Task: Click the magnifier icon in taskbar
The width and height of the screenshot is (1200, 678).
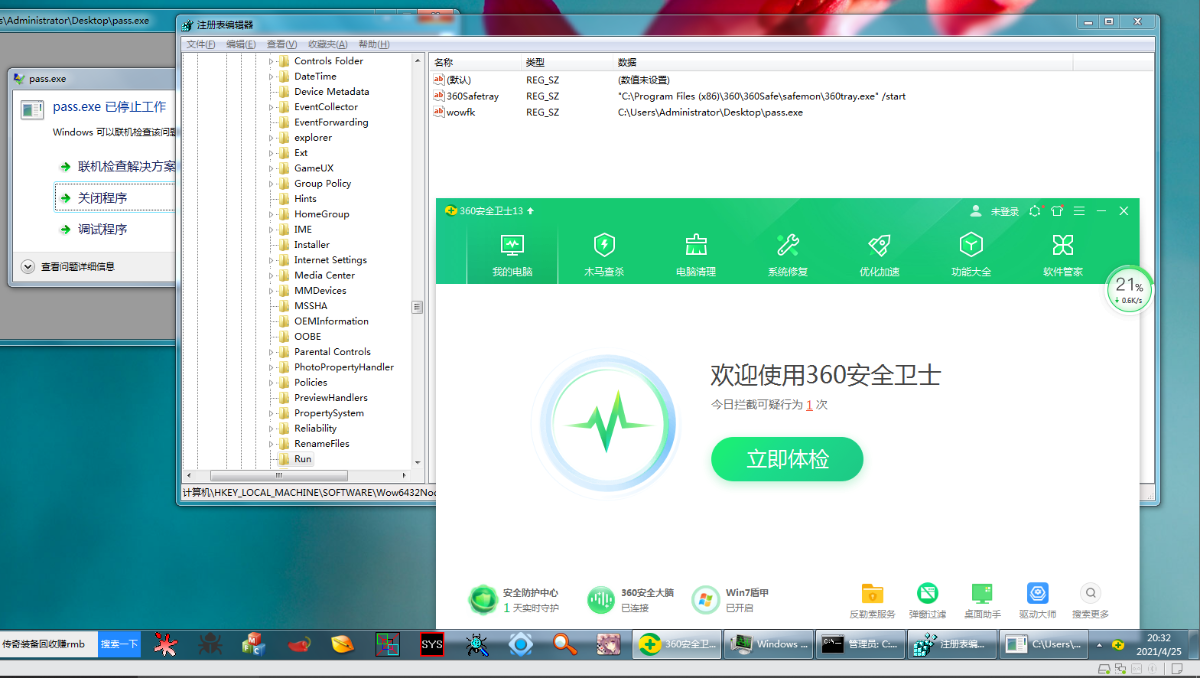Action: (x=565, y=644)
